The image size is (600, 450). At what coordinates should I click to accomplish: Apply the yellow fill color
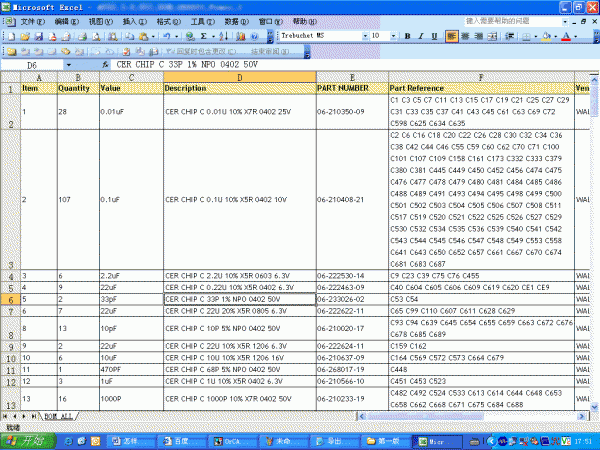coord(546,36)
